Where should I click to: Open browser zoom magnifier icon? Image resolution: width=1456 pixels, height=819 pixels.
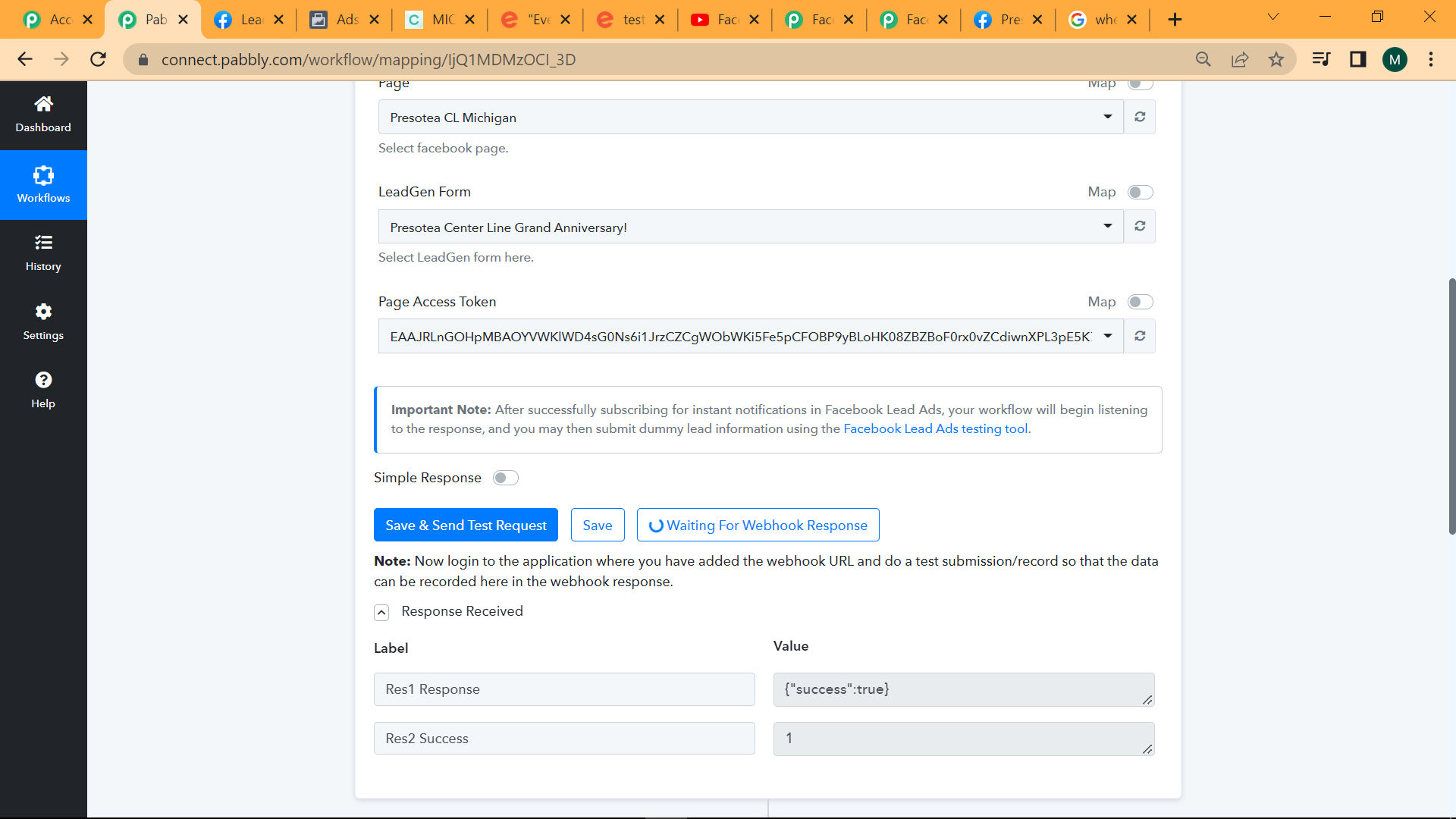coord(1203,59)
